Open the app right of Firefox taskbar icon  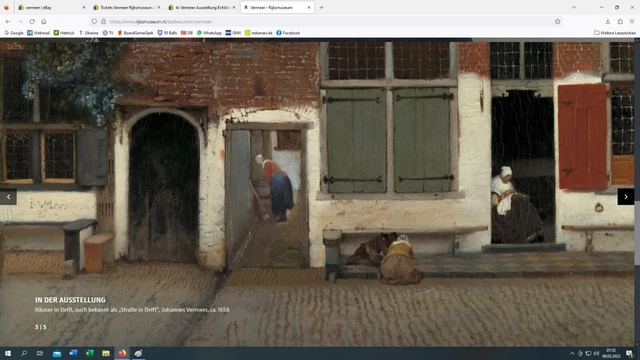coord(138,353)
